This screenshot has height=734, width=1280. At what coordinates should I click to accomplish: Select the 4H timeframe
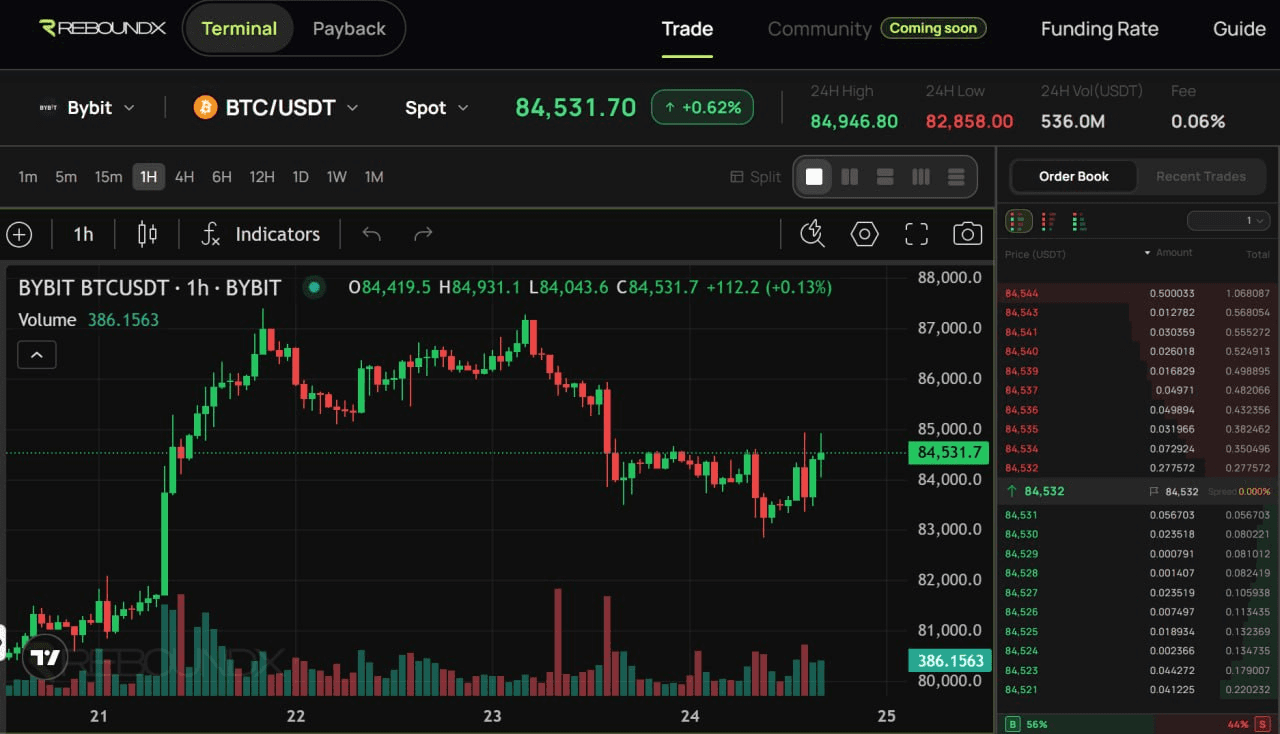184,177
